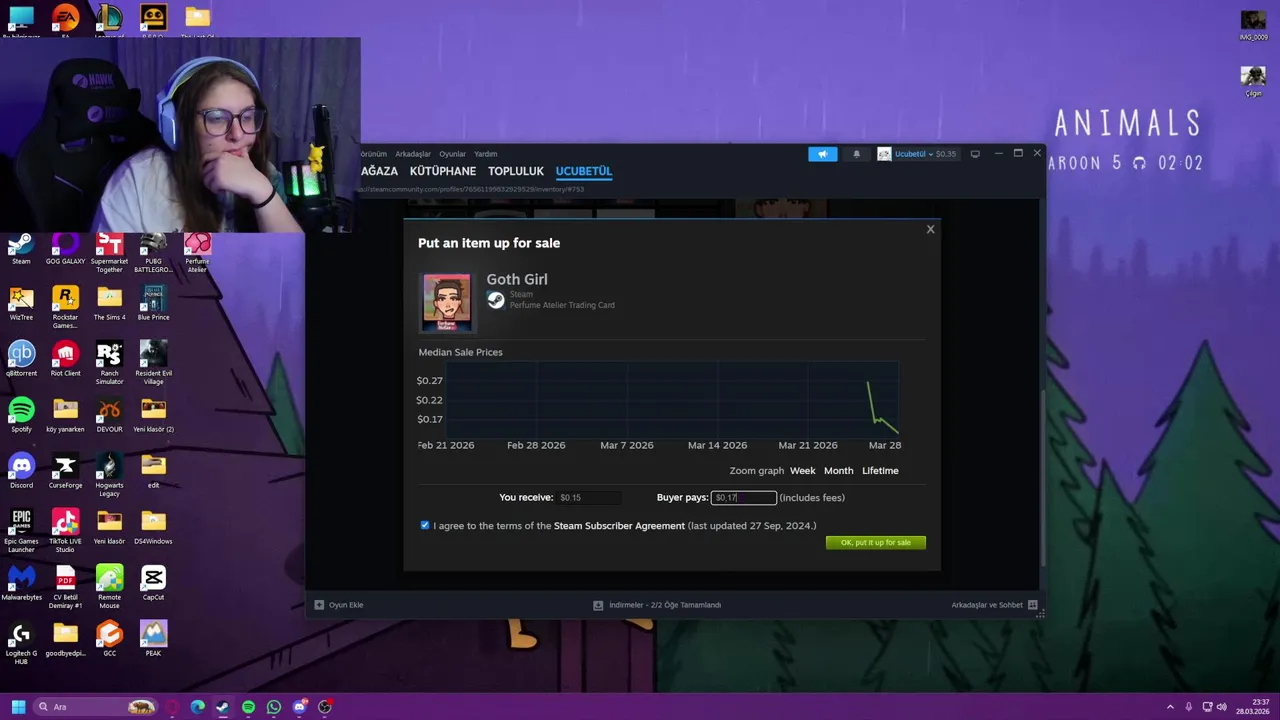Expand the Ucubetül account dropdown

coord(917,154)
